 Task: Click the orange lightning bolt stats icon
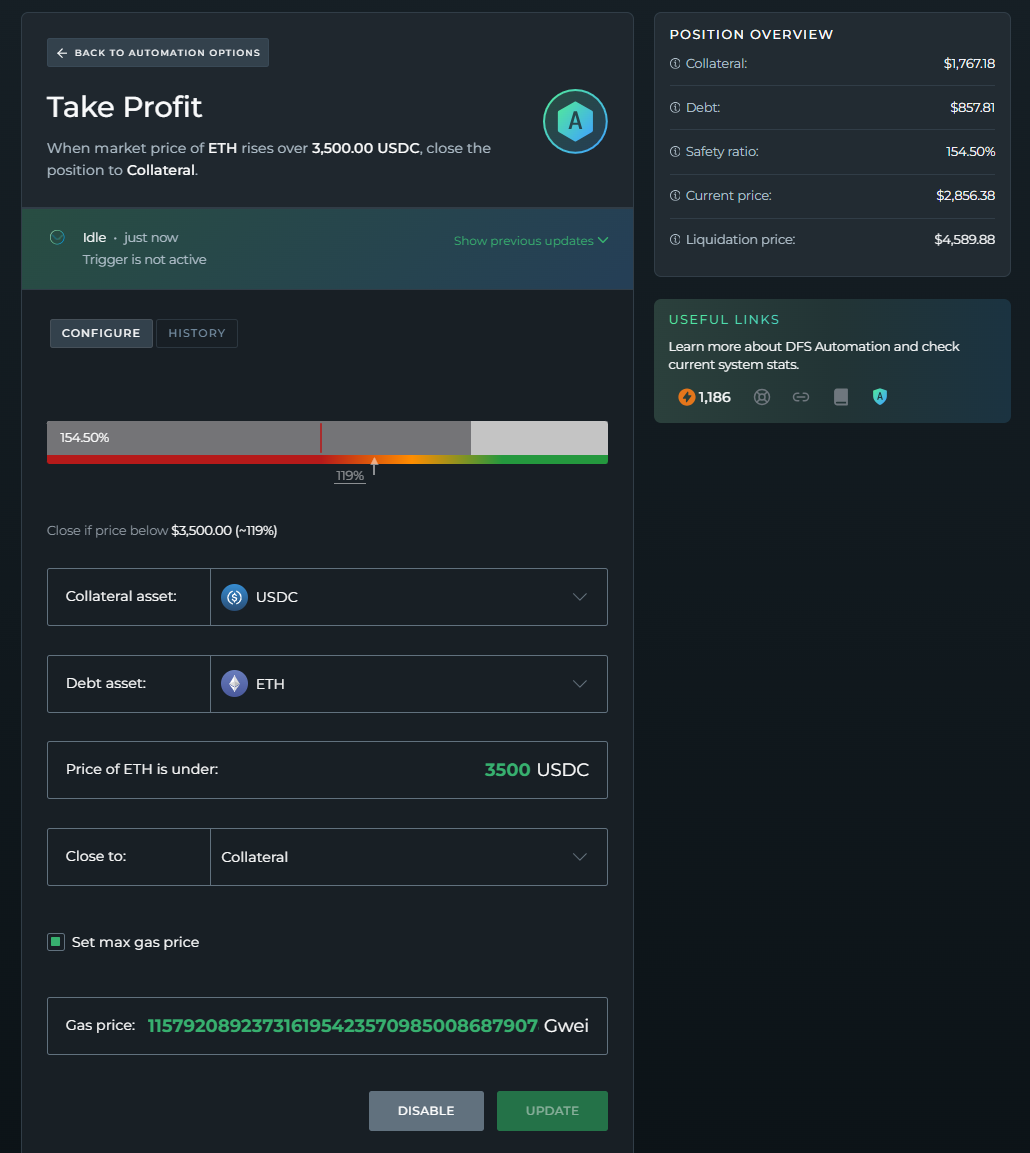coord(687,397)
